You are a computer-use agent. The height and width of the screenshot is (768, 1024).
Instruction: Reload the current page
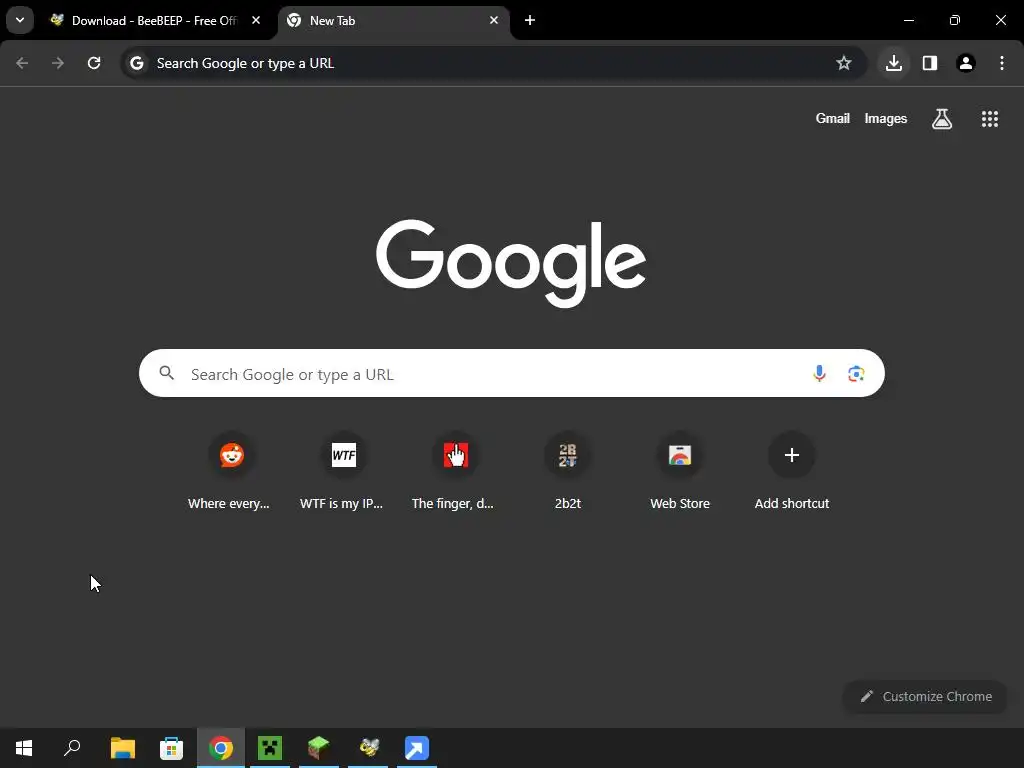click(x=94, y=63)
